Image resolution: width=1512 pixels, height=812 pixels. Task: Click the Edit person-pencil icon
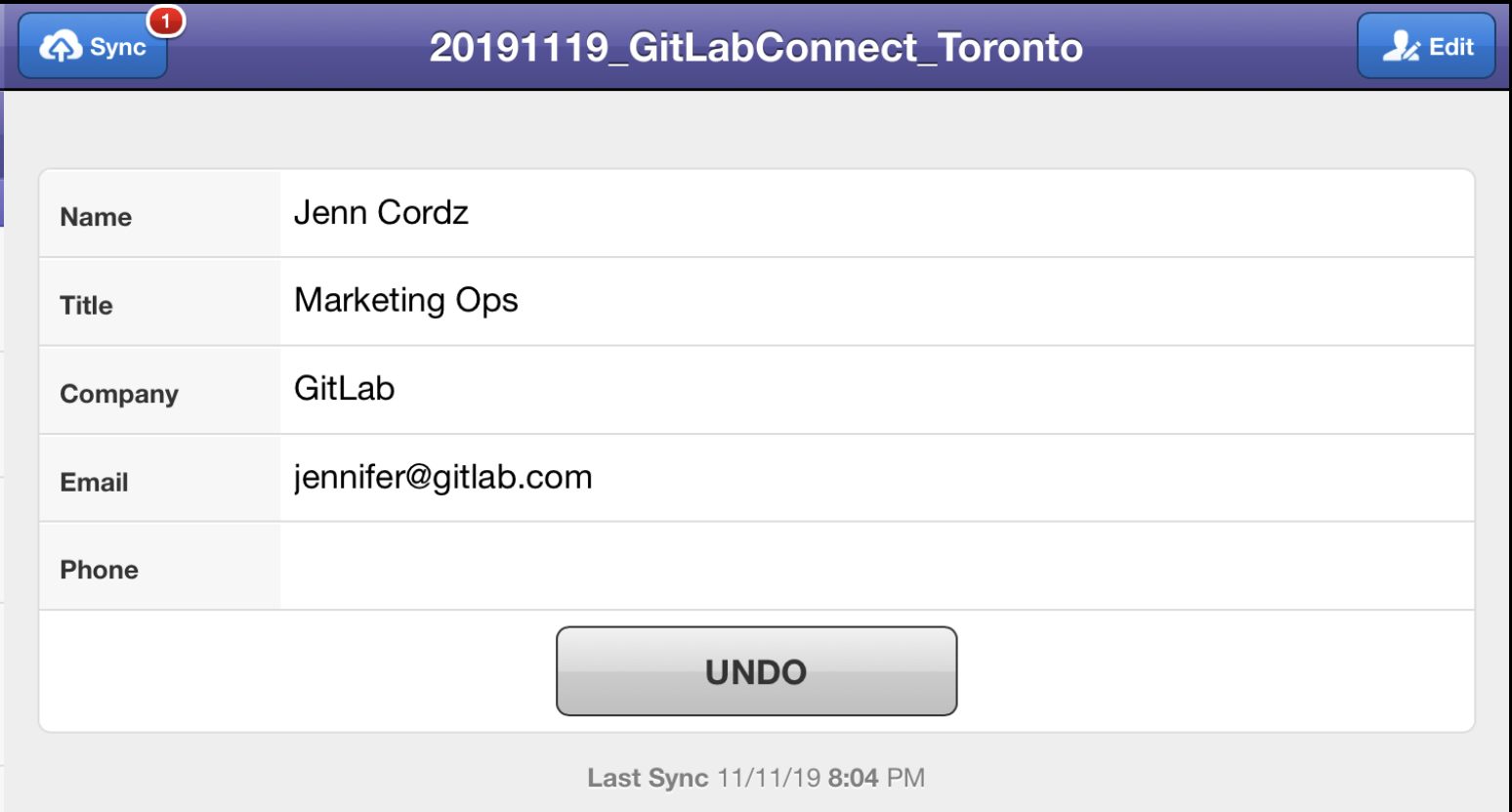[x=1401, y=46]
